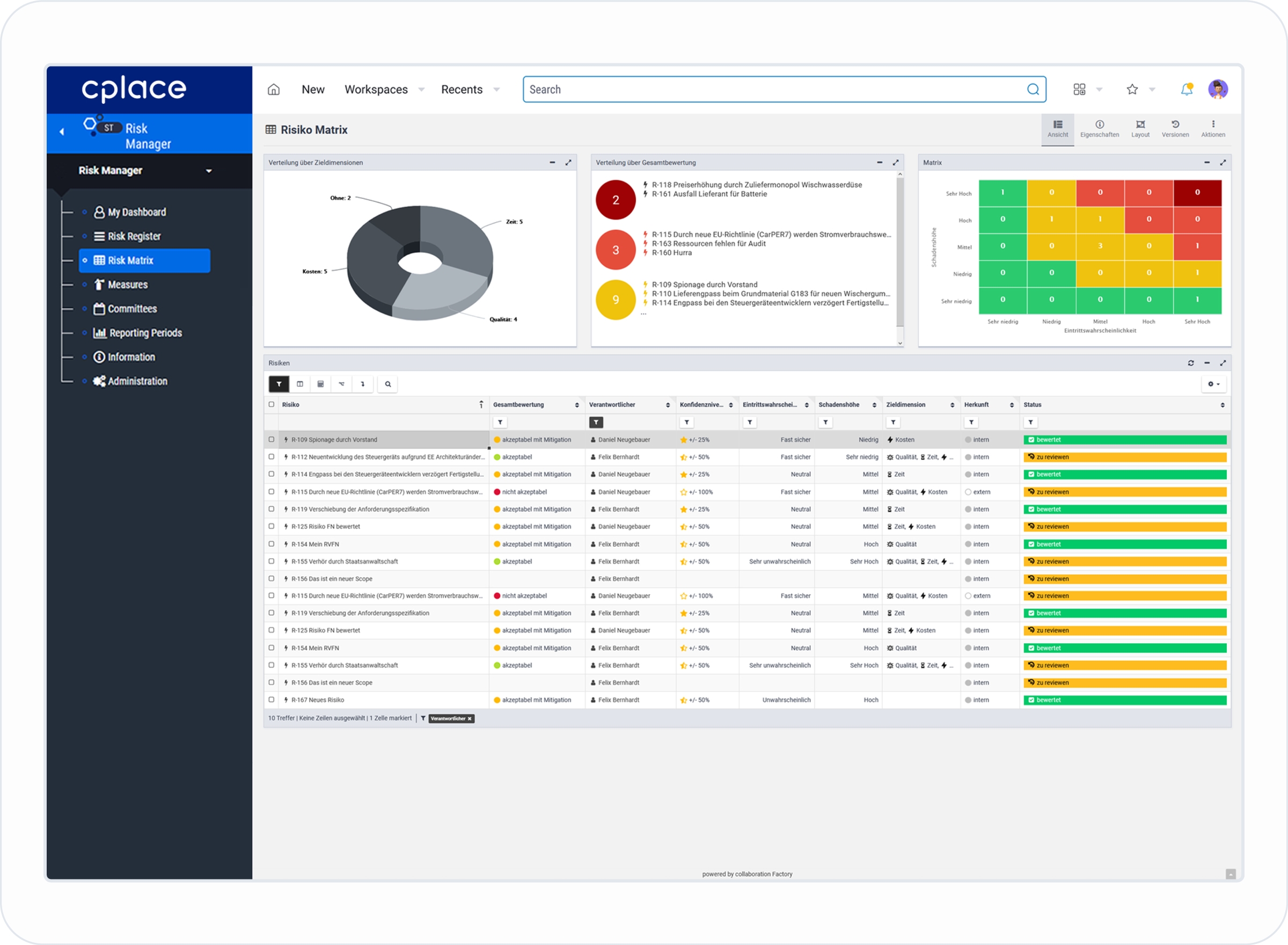Check the row for R-167 Neues Risiko
The width and height of the screenshot is (1288, 945).
coord(272,700)
